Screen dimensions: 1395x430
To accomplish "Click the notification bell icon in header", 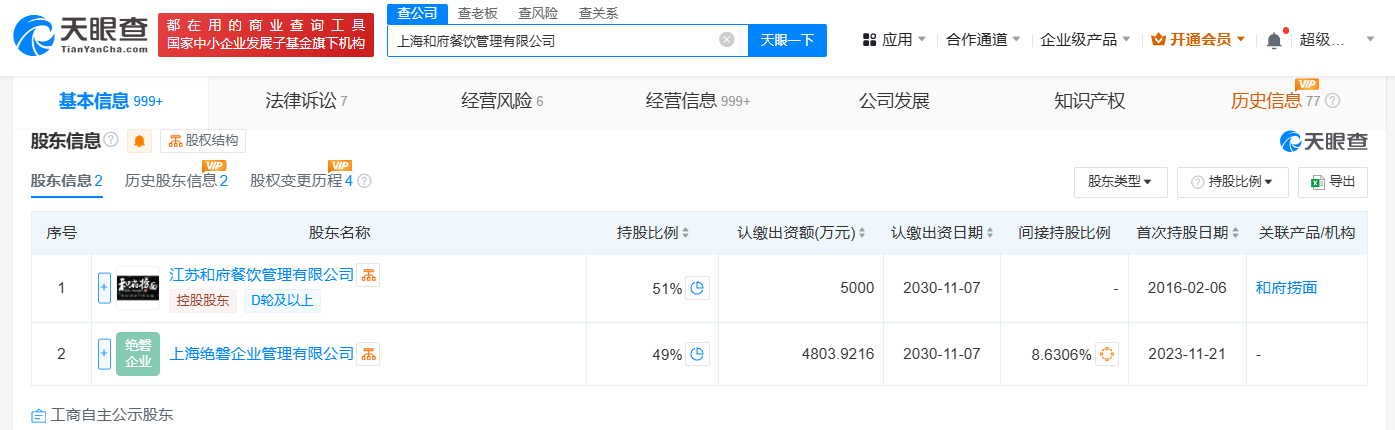I will click(x=1273, y=40).
